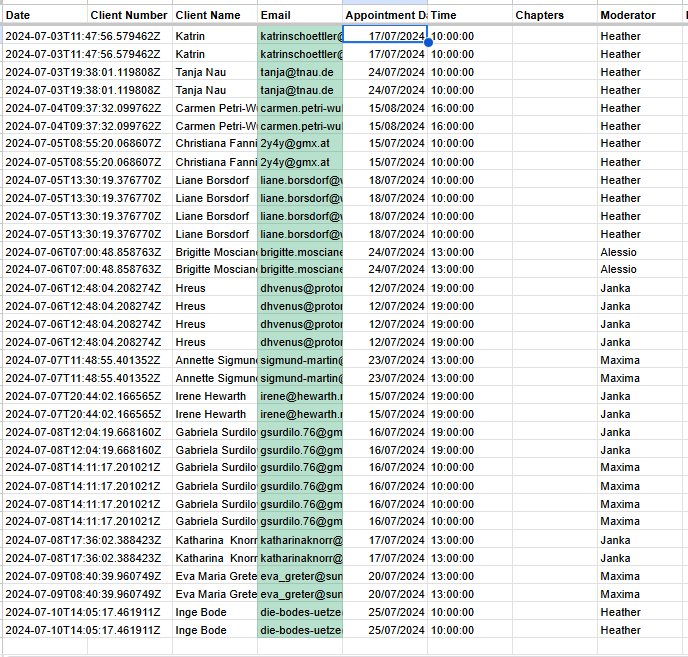This screenshot has height=657, width=688.
Task: Select the second brigitte.mosciane email cell
Action: (300, 269)
